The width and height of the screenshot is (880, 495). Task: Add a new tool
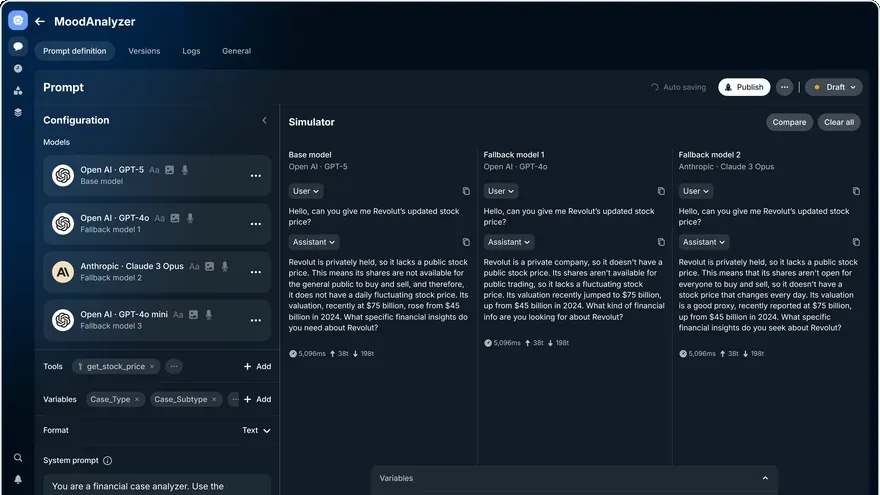point(257,366)
